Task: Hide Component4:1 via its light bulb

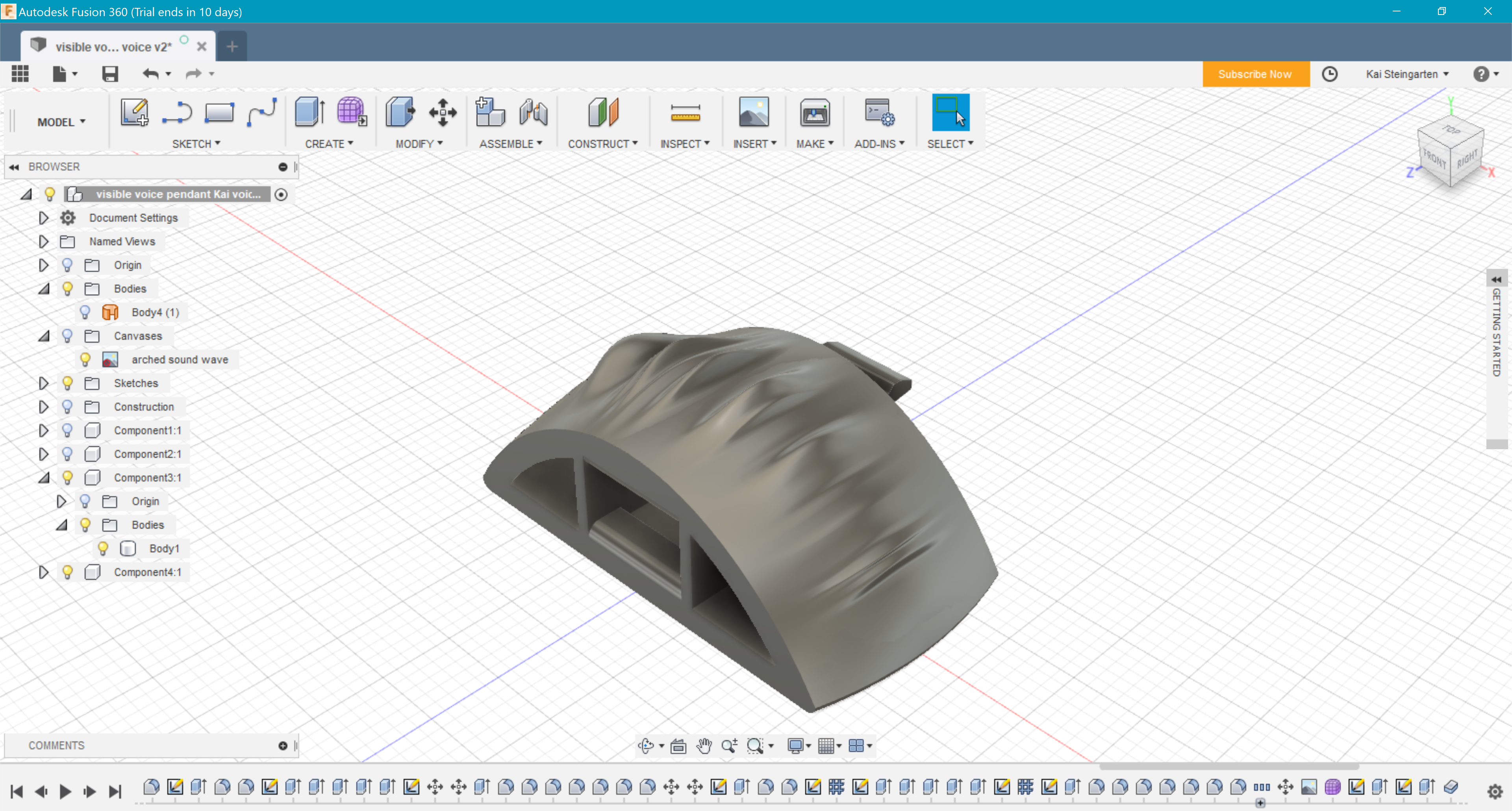Action: tap(67, 572)
